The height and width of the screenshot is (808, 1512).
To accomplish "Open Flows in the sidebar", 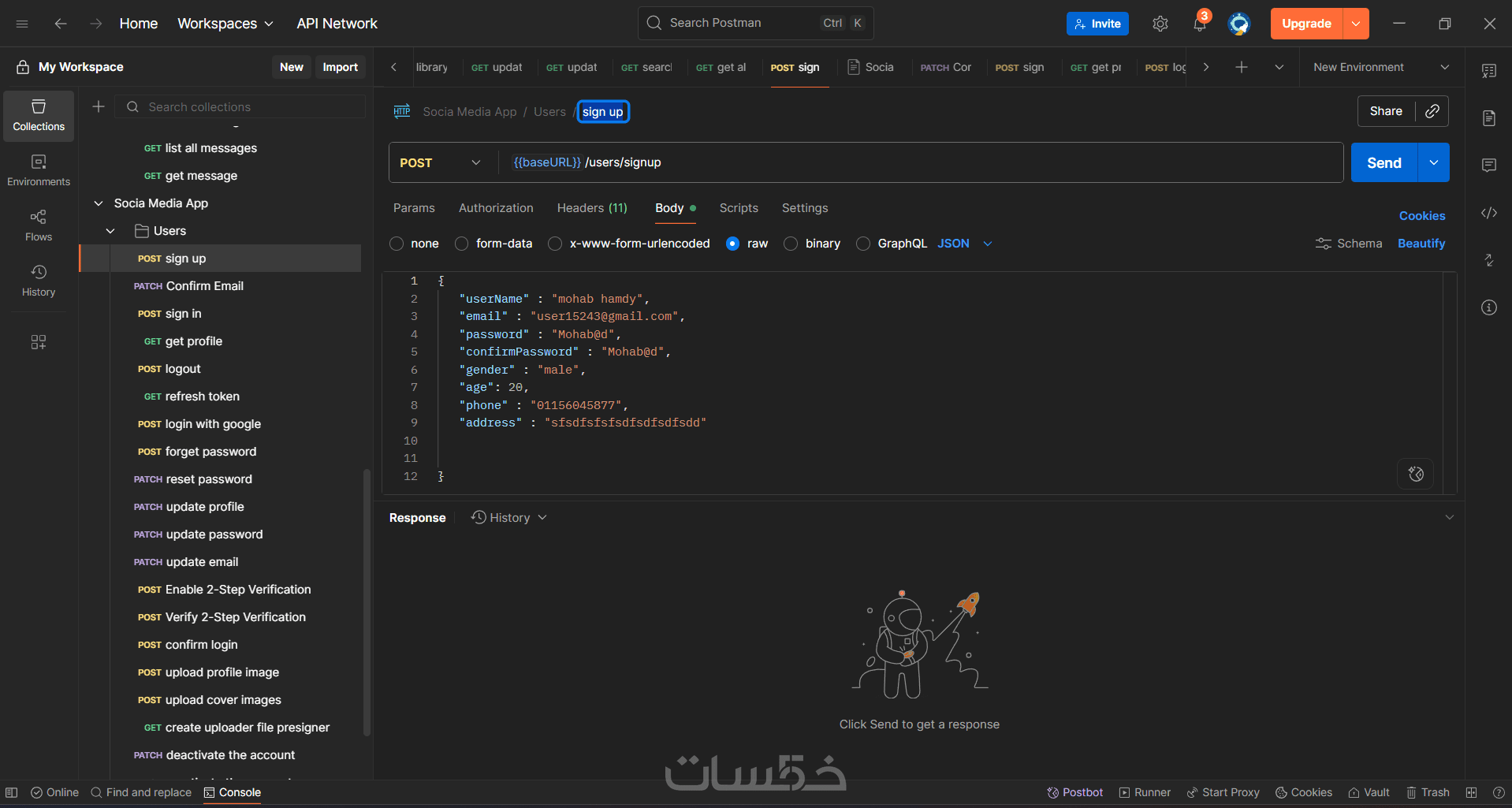I will 39,226.
